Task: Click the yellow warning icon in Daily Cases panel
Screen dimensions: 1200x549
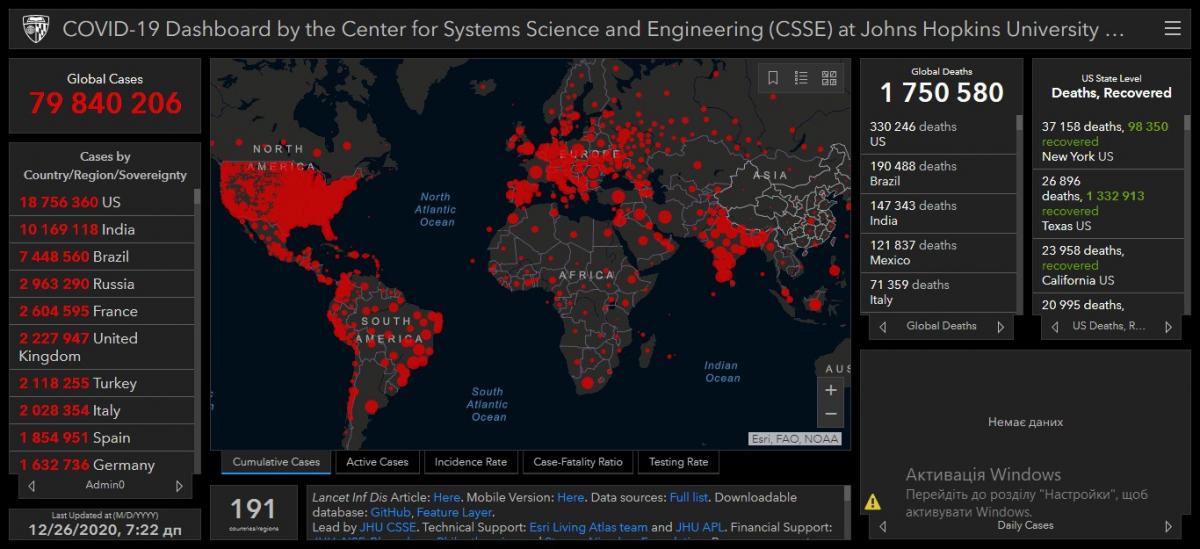Action: point(873,502)
